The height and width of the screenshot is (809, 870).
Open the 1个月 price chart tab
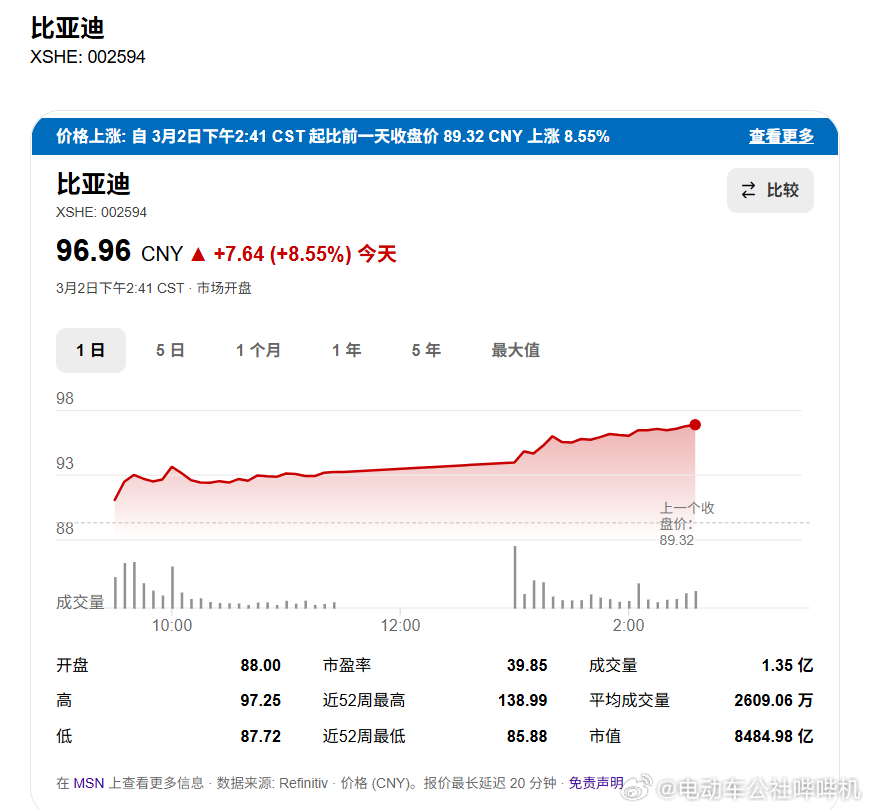click(x=258, y=350)
